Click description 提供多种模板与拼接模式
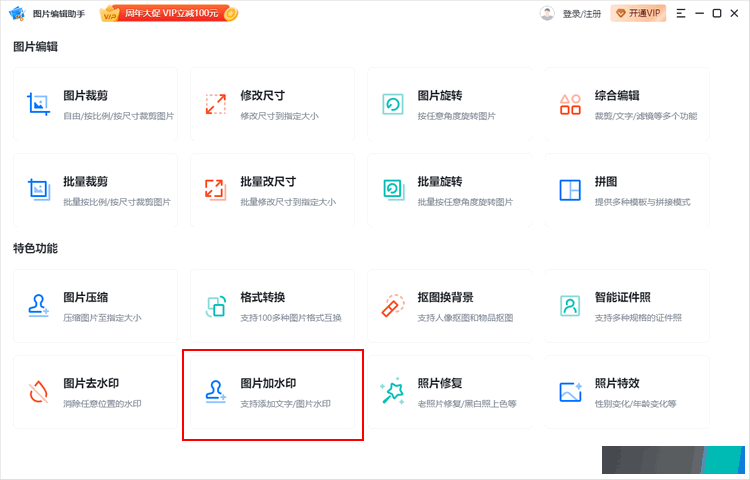 642,202
